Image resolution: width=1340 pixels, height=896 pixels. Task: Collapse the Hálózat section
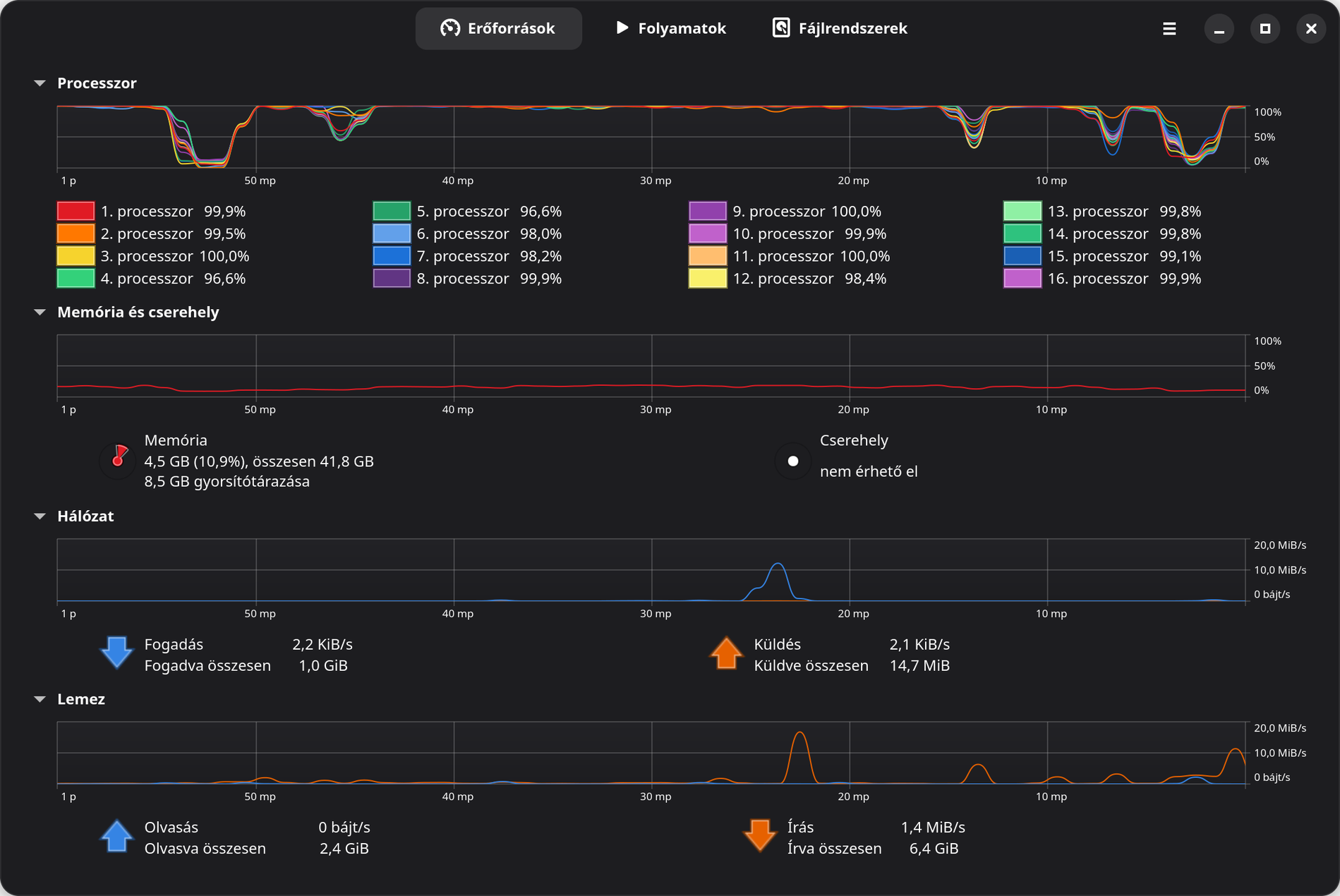[40, 516]
